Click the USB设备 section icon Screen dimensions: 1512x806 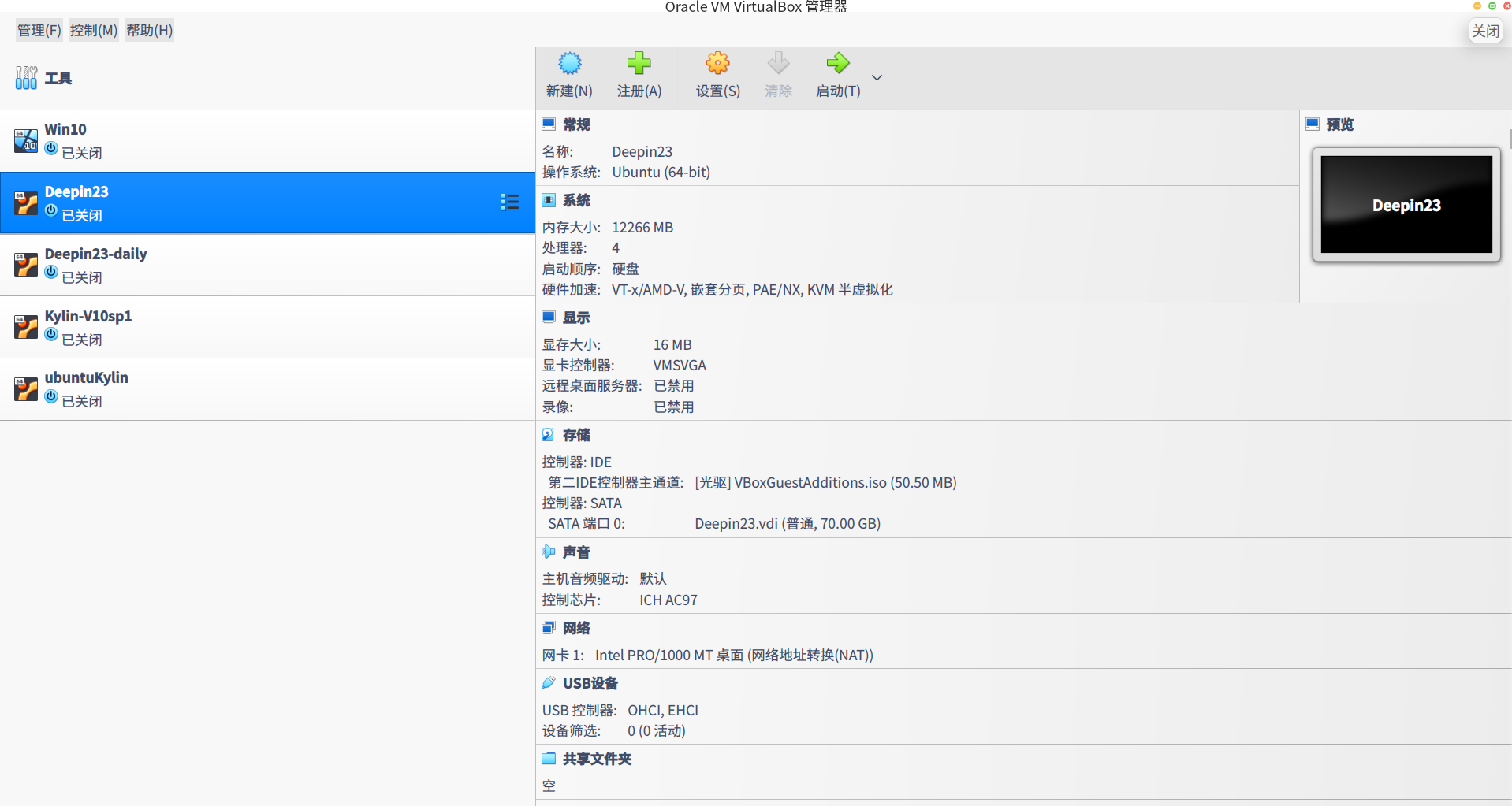tap(549, 682)
